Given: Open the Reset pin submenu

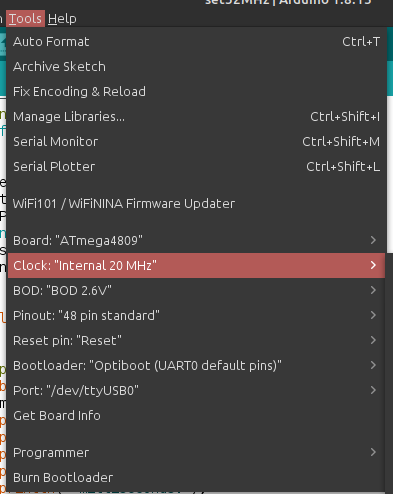Looking at the screenshot, I should click(196, 340).
